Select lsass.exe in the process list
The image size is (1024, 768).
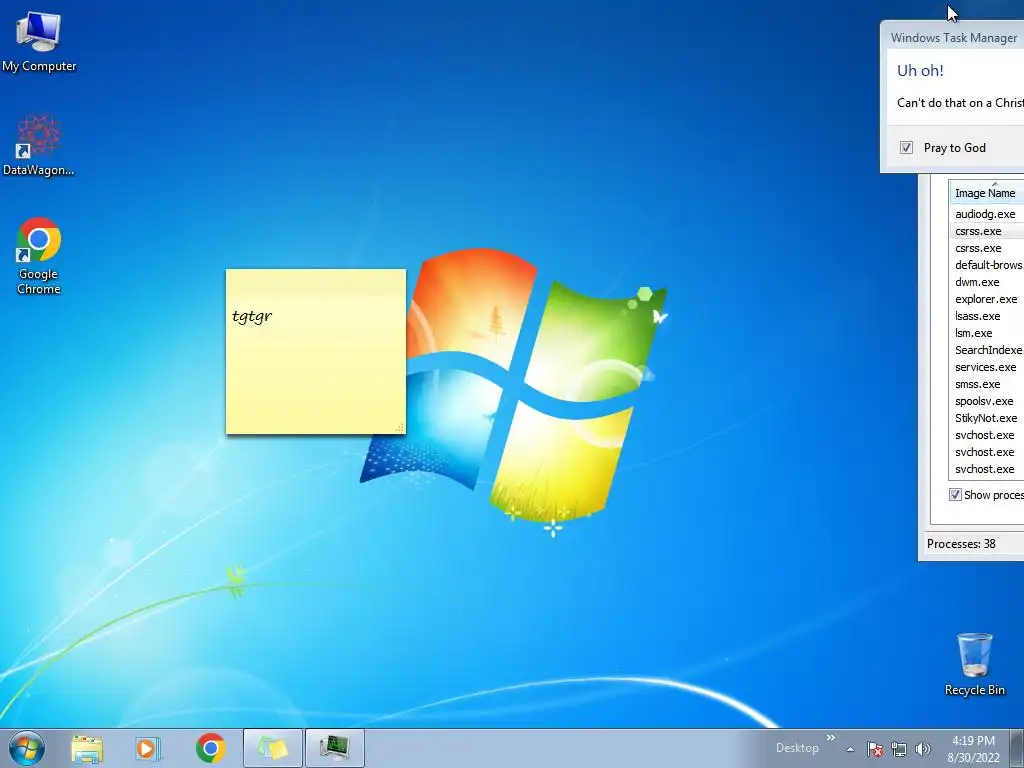[986, 316]
